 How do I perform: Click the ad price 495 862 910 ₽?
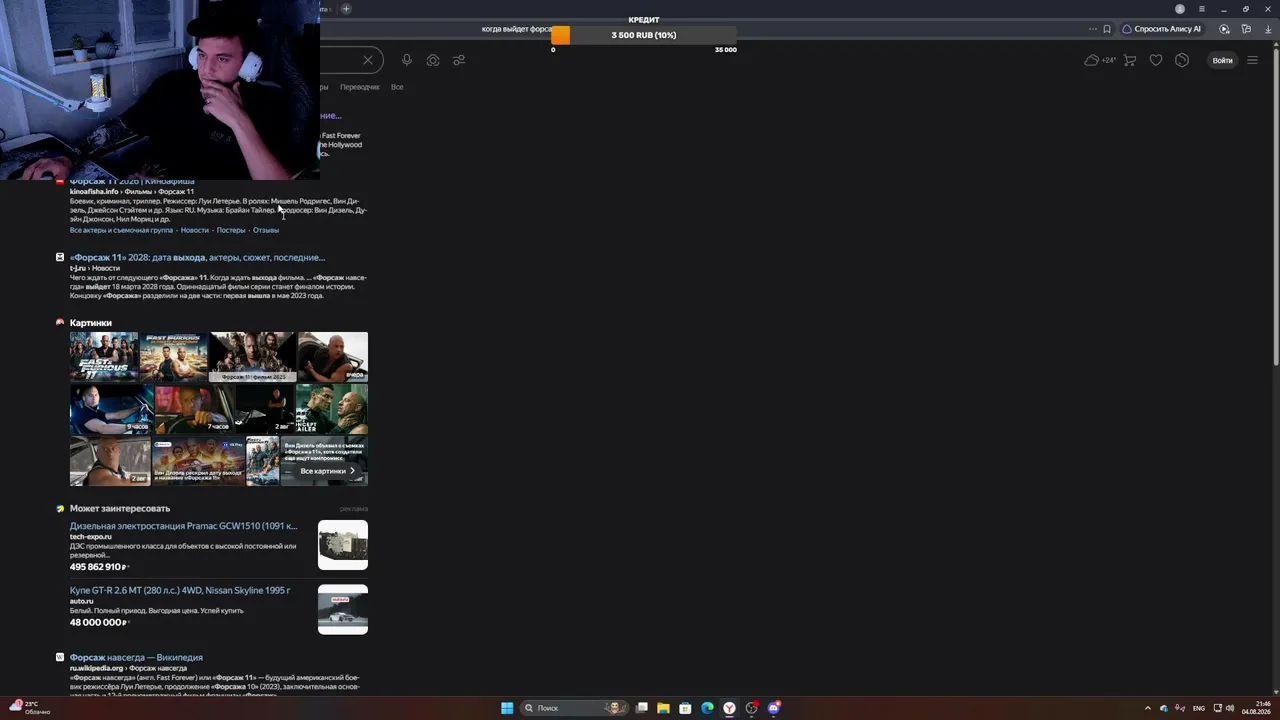[x=97, y=567]
